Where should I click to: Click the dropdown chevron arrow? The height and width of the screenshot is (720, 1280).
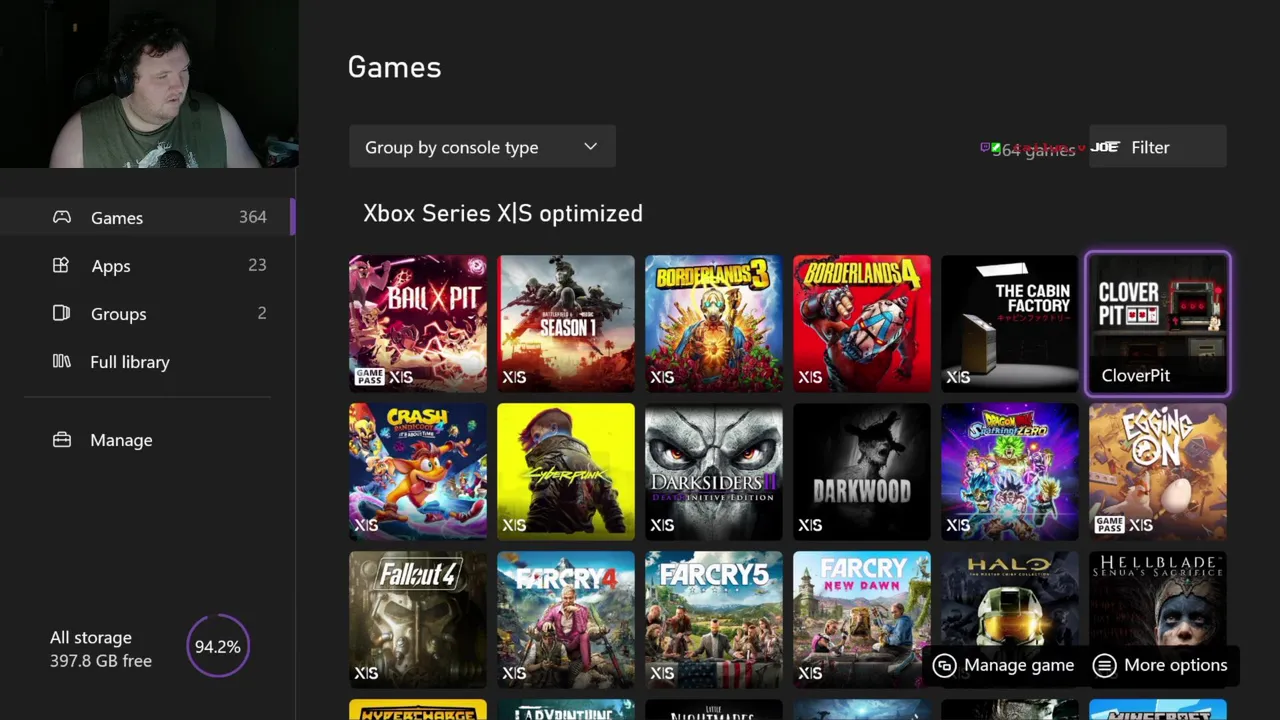coord(590,147)
